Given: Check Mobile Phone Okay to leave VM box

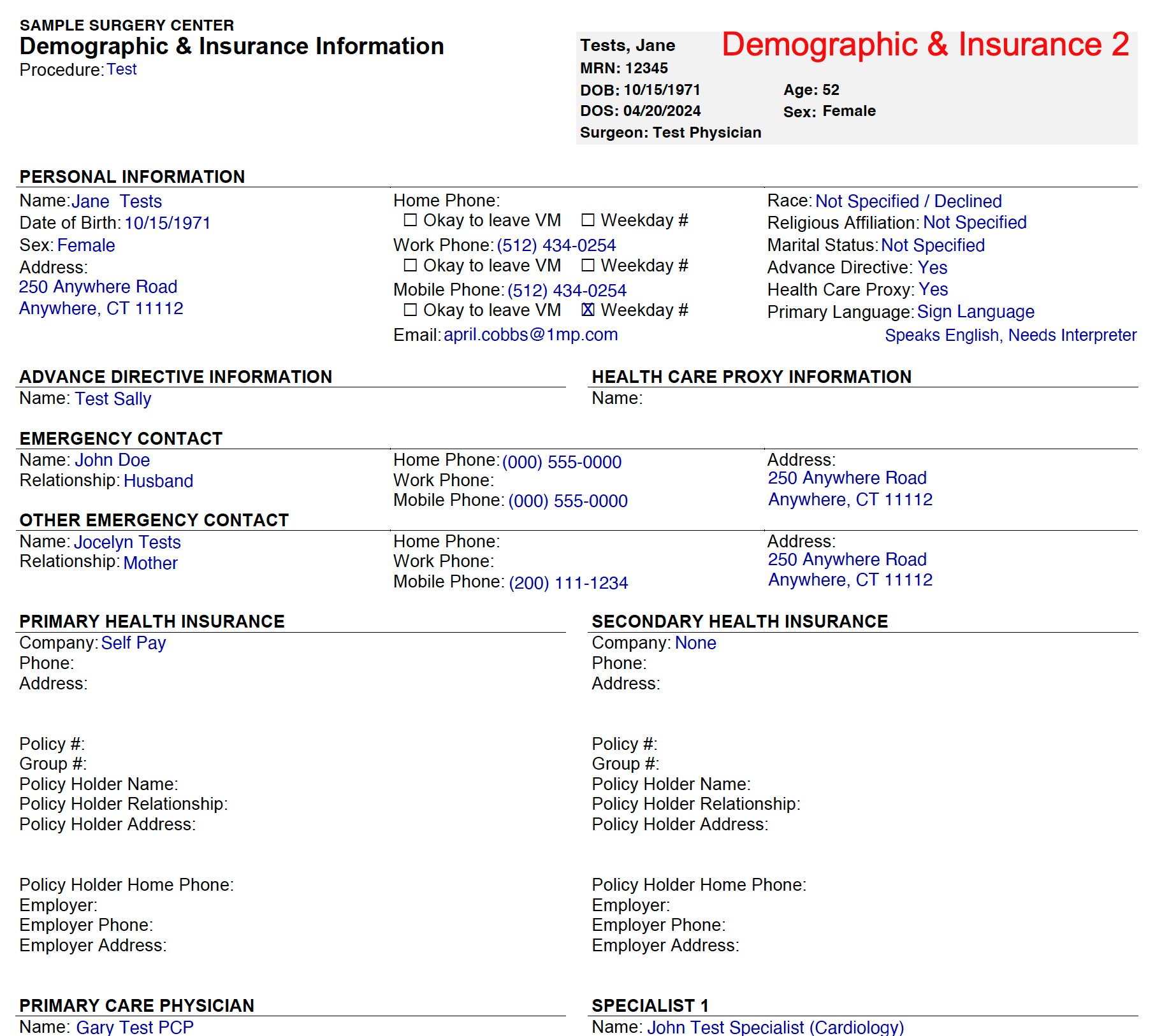Looking at the screenshot, I should [410, 310].
